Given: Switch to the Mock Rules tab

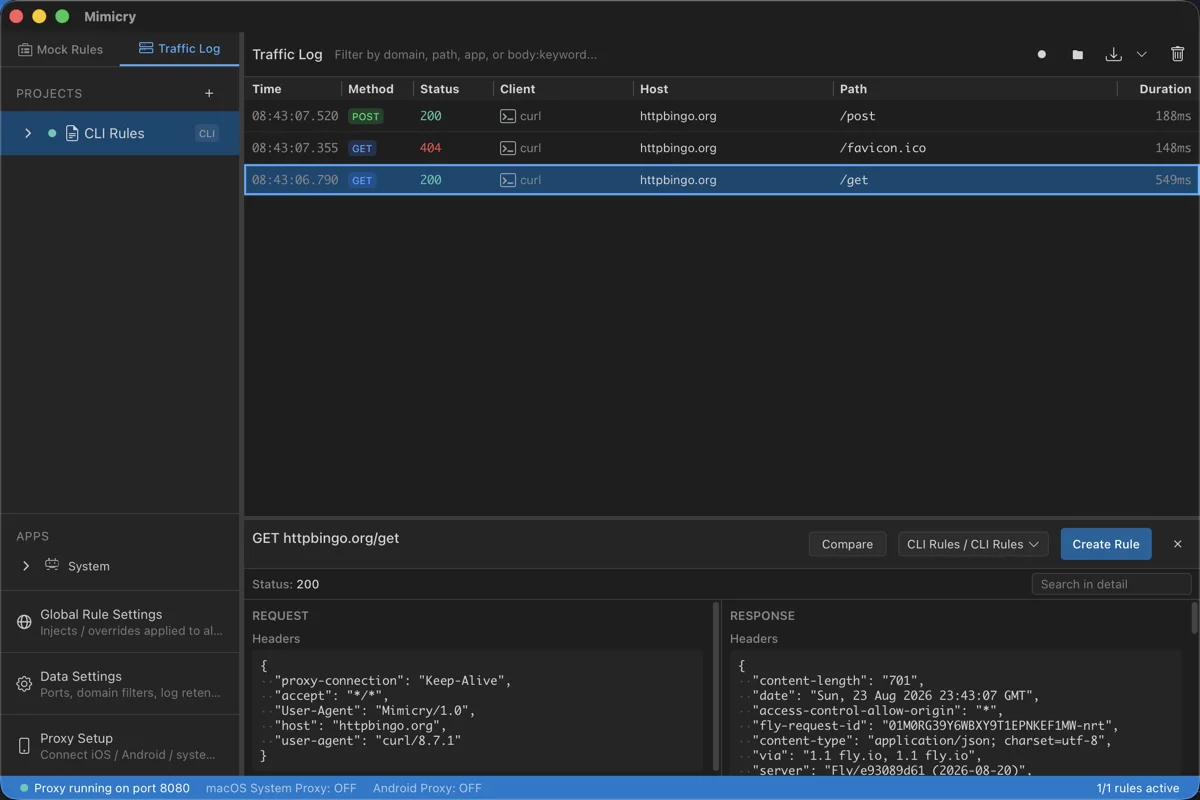Looking at the screenshot, I should point(60,49).
